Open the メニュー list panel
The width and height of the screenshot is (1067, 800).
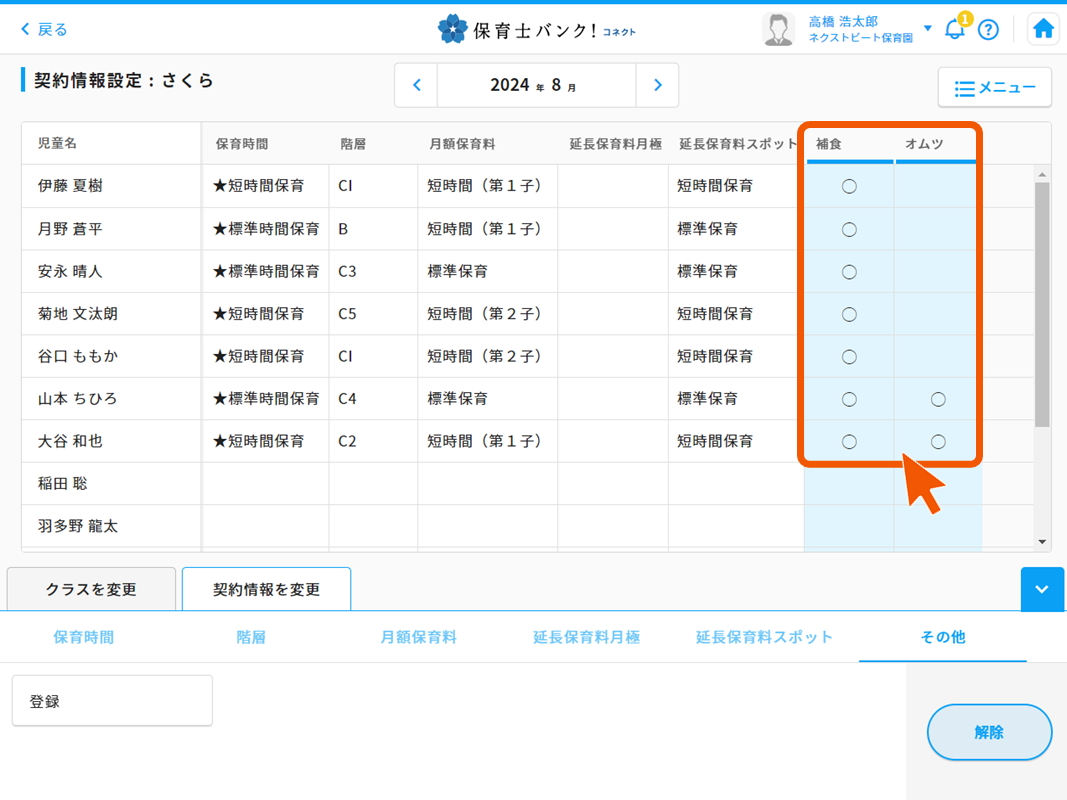click(x=994, y=87)
